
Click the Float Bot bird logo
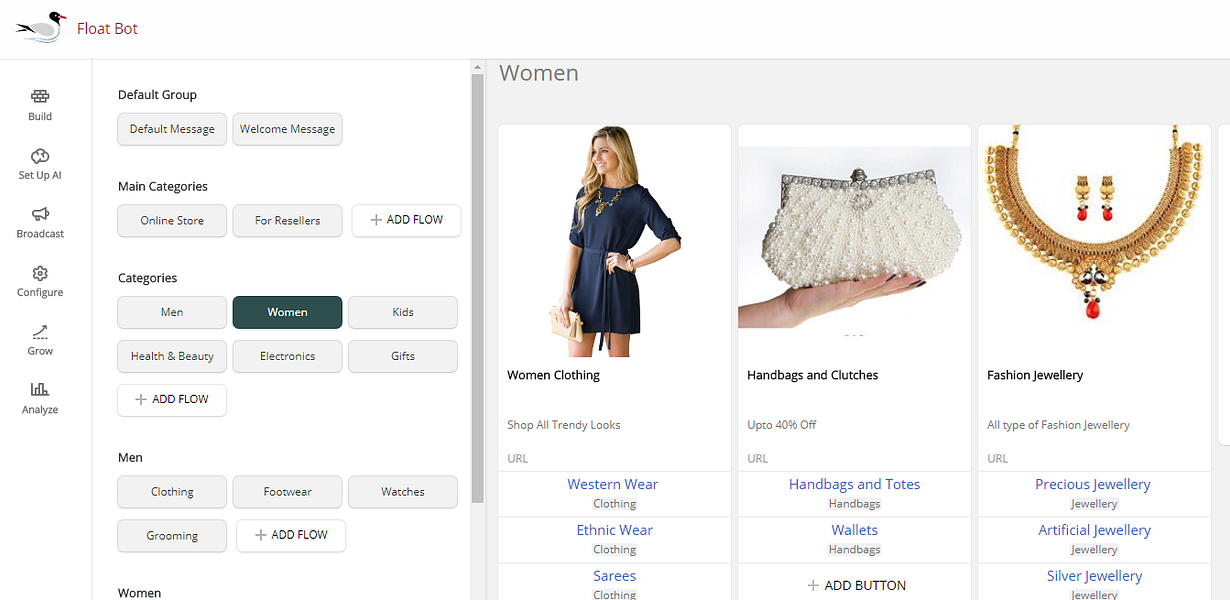(41, 28)
